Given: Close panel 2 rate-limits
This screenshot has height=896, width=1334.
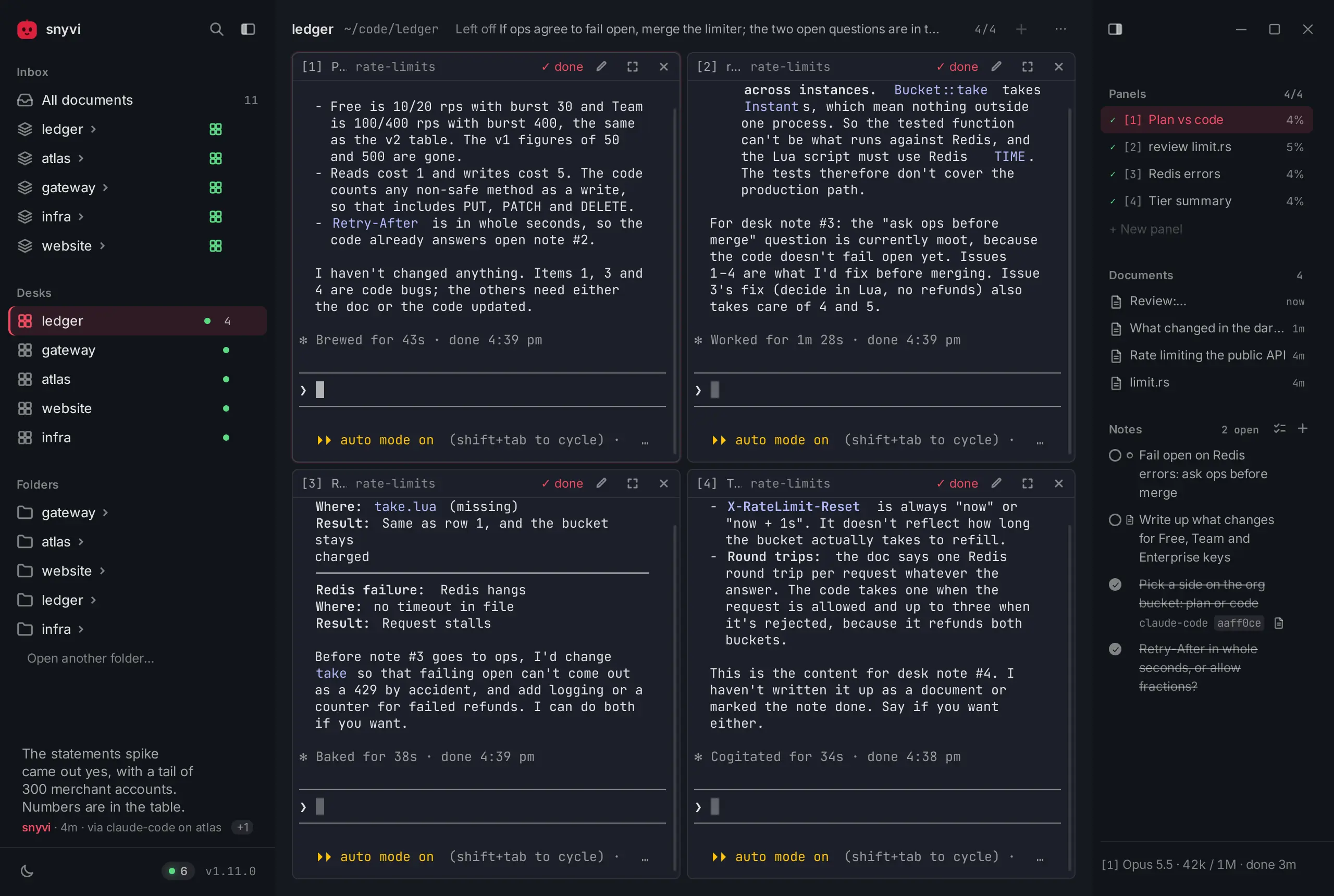Looking at the screenshot, I should pyautogui.click(x=1058, y=67).
